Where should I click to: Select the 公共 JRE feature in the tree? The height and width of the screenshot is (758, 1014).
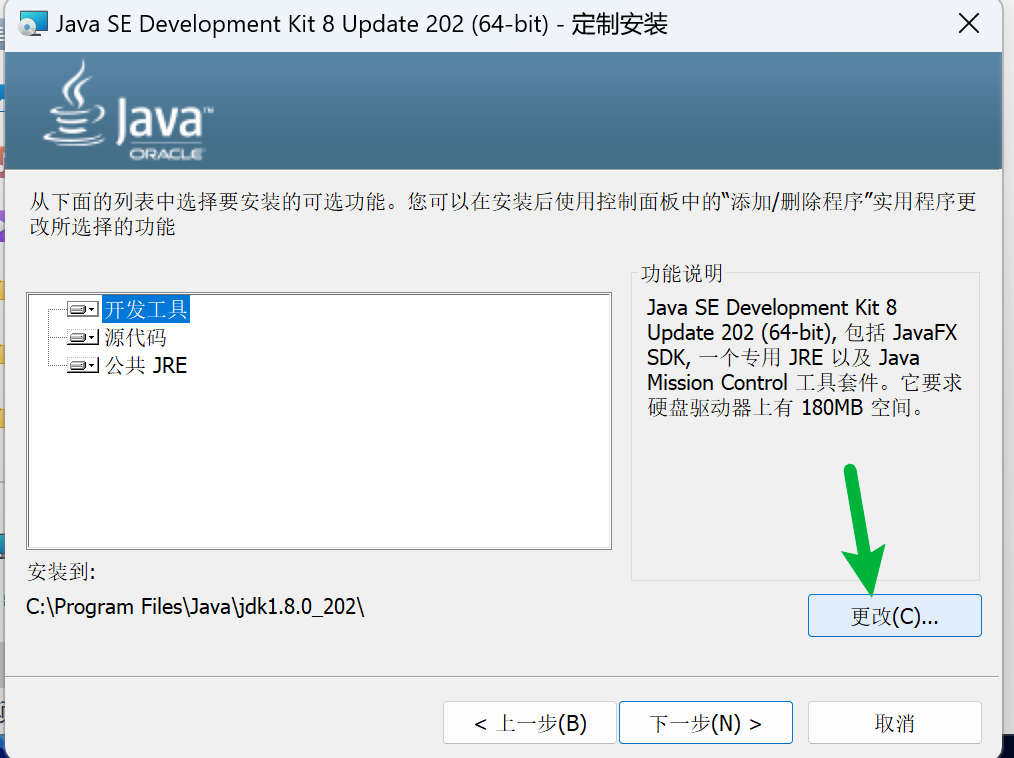pyautogui.click(x=146, y=366)
